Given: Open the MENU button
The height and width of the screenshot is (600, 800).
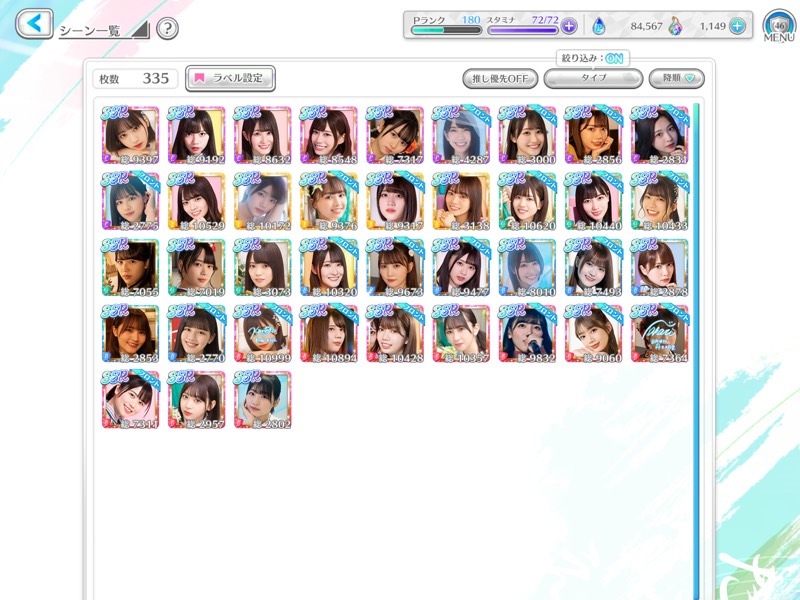Looking at the screenshot, I should [x=779, y=27].
